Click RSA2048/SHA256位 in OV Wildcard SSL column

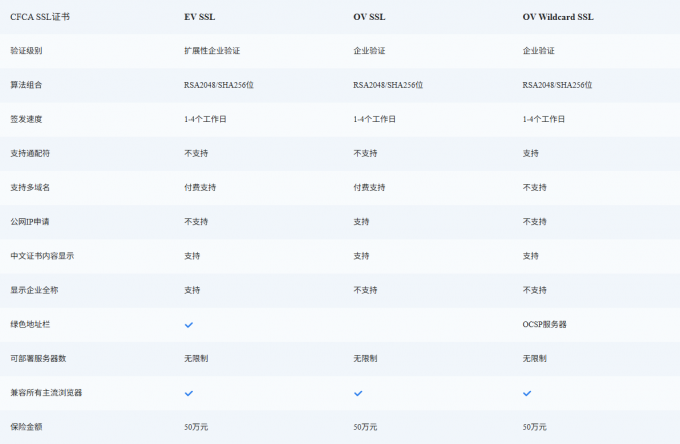pyautogui.click(x=557, y=85)
